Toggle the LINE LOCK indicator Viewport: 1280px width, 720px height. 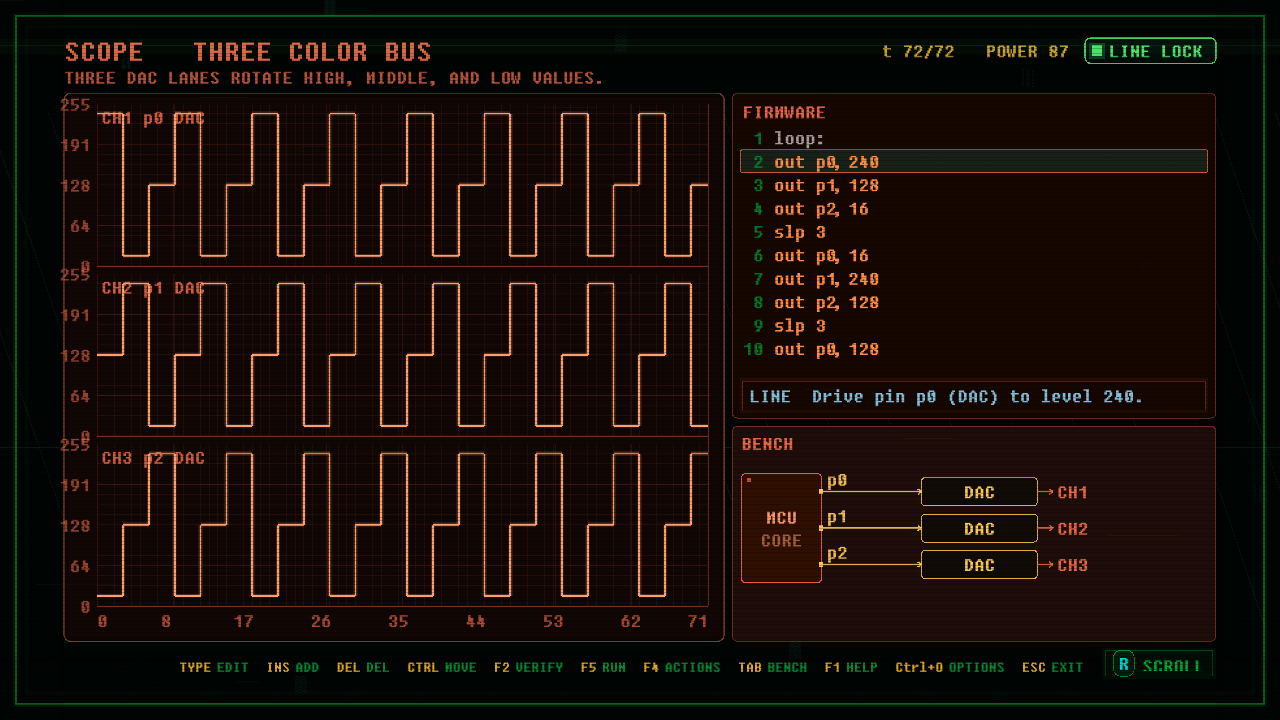click(1150, 51)
